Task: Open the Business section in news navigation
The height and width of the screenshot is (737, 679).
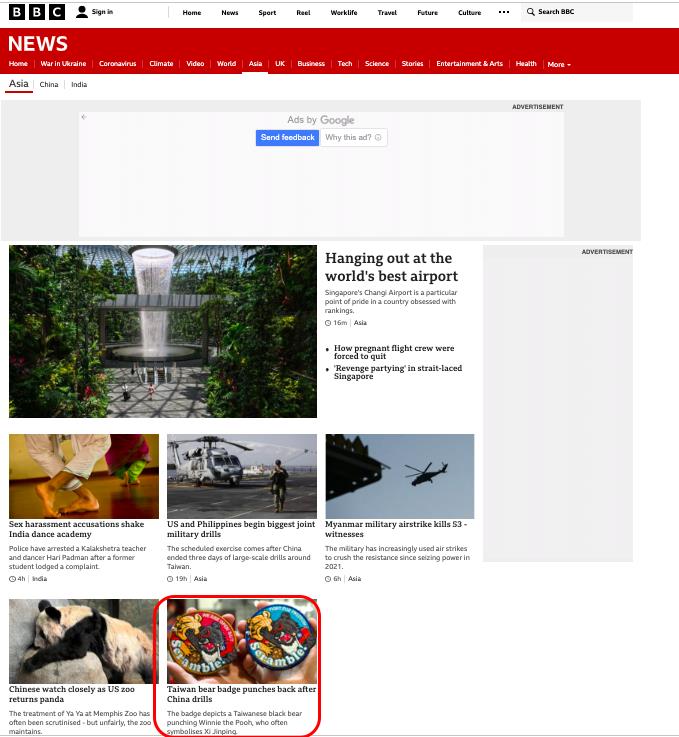Action: click(311, 64)
